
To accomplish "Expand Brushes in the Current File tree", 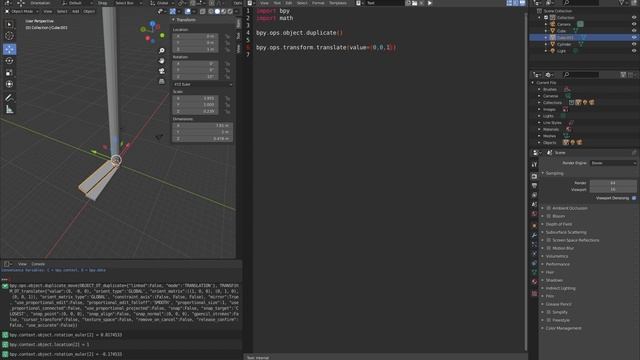I will [x=539, y=89].
